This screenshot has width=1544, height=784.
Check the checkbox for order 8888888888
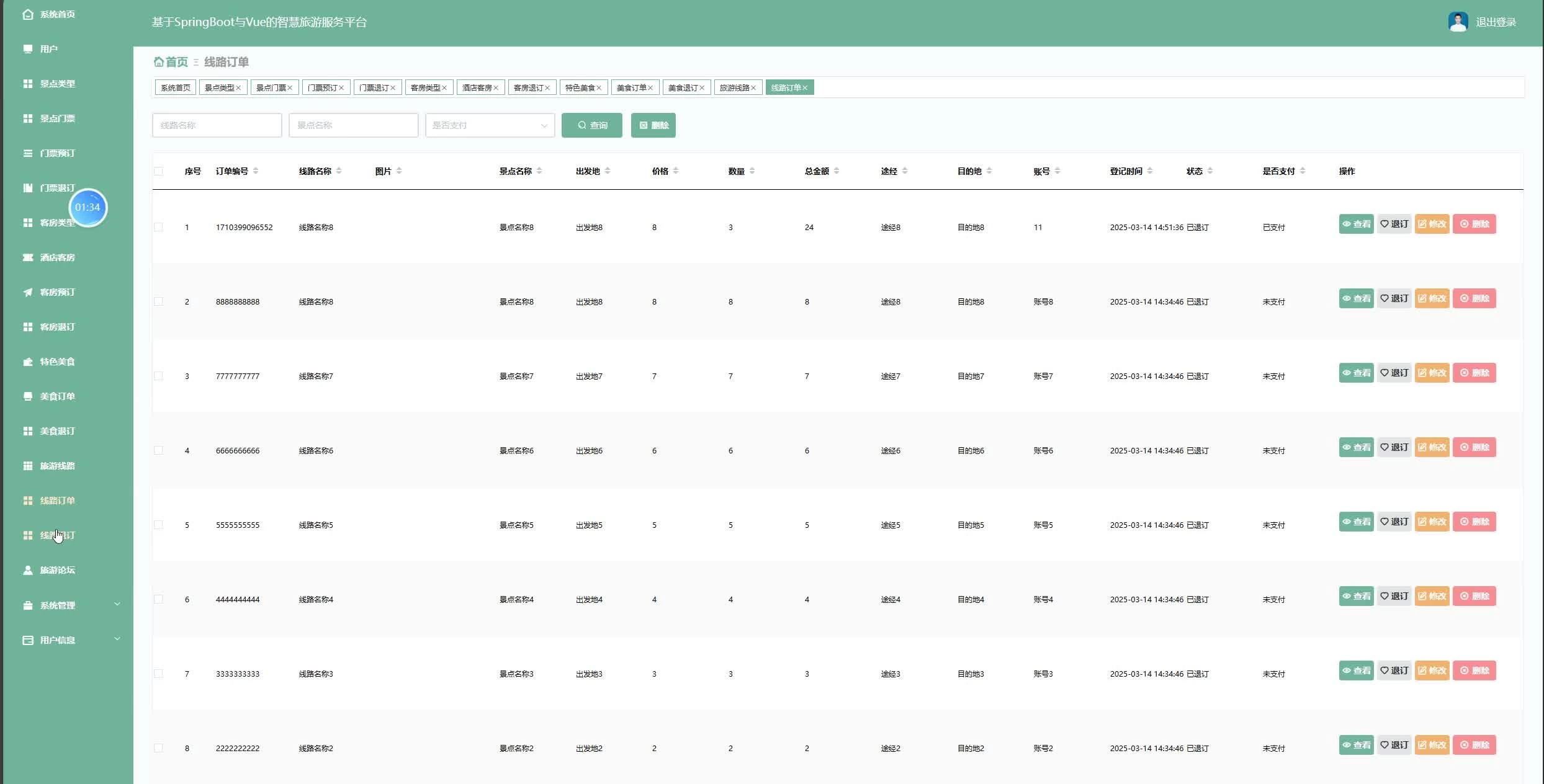pyautogui.click(x=159, y=301)
